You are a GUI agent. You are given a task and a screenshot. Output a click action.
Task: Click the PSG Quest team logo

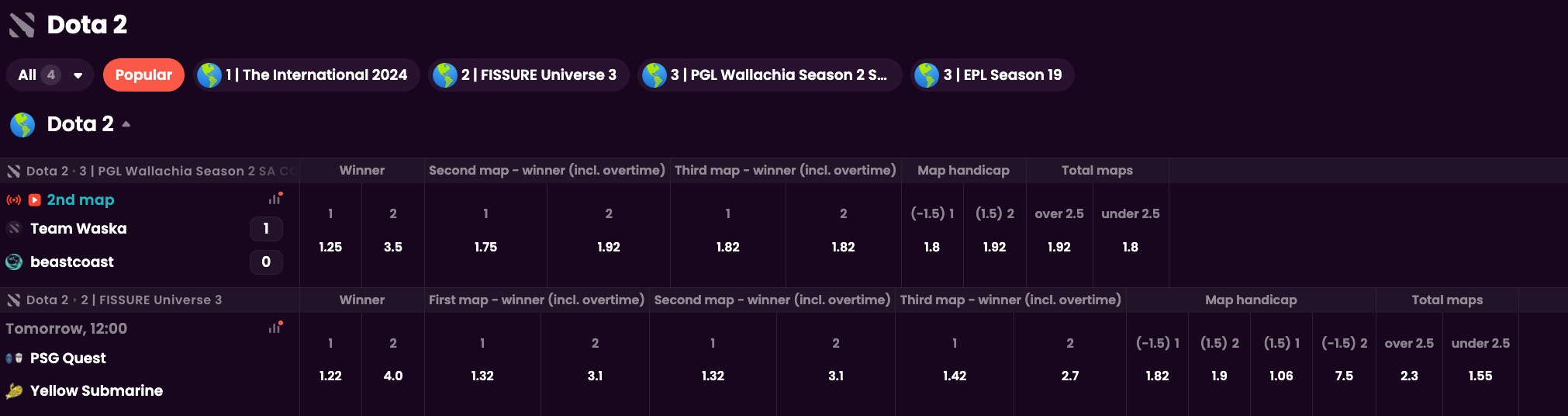click(14, 358)
